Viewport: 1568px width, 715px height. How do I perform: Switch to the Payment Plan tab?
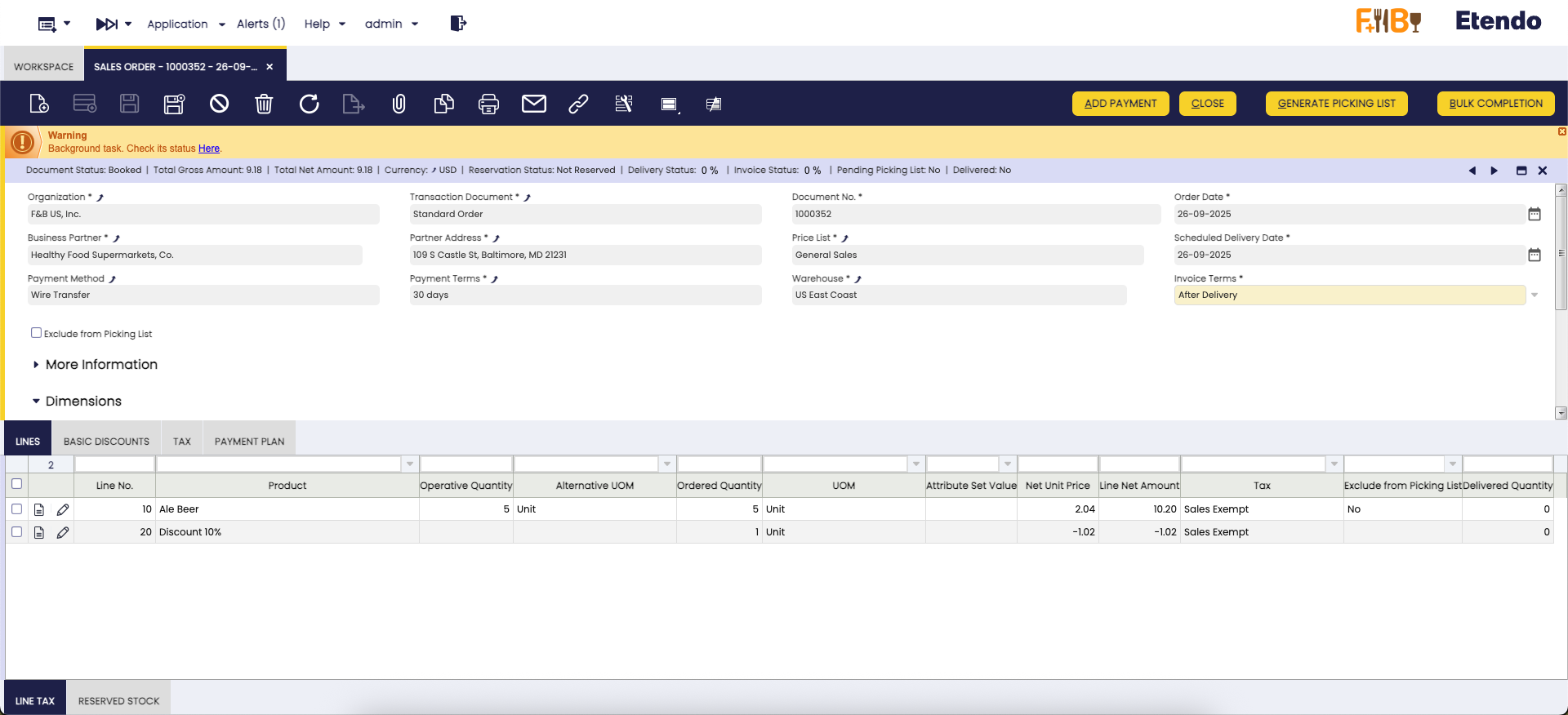coord(249,442)
